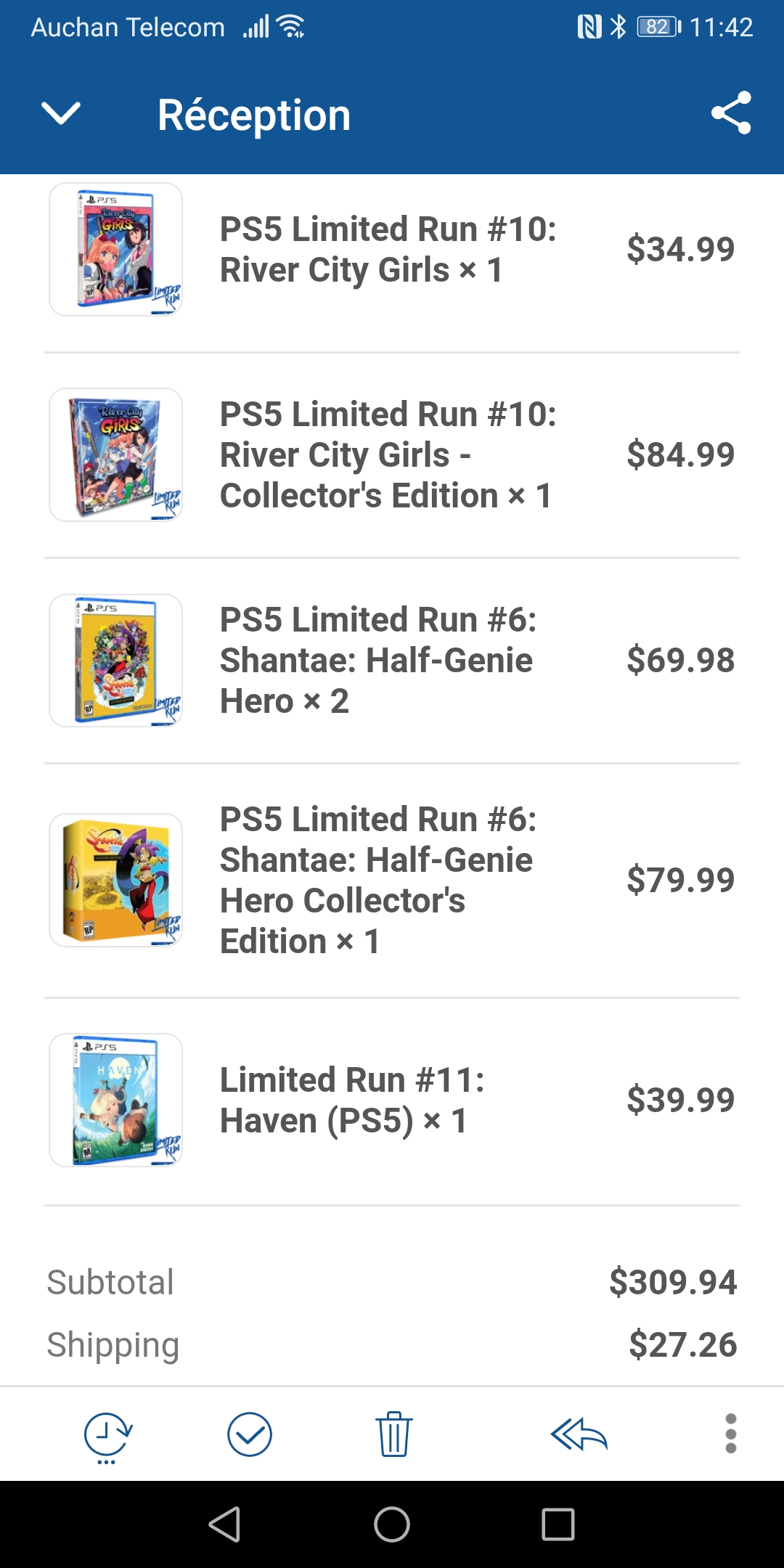The height and width of the screenshot is (1568, 784).
Task: Tap the Shantae Collector's Edition box image
Action: 115,880
